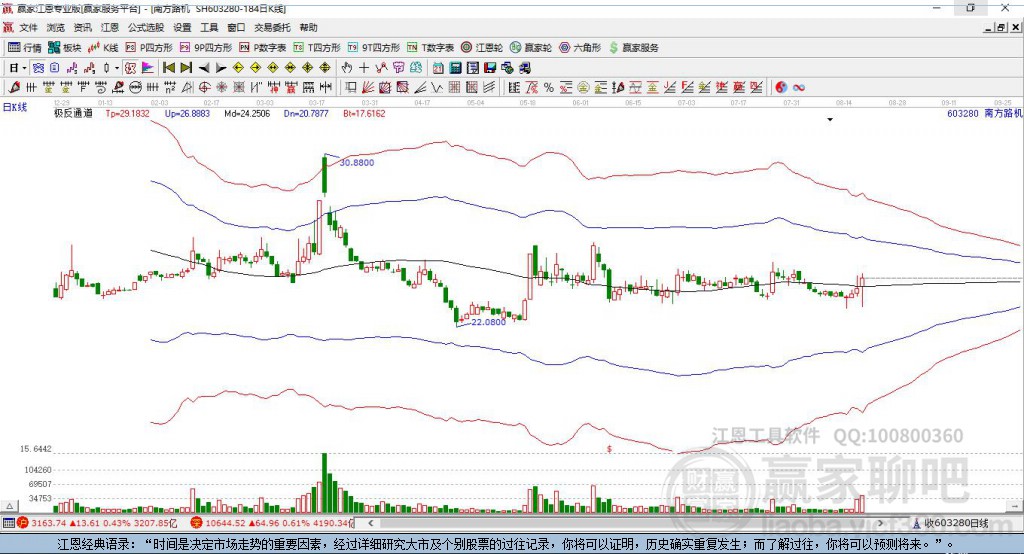Click 收603280日线 status entry

(956, 523)
